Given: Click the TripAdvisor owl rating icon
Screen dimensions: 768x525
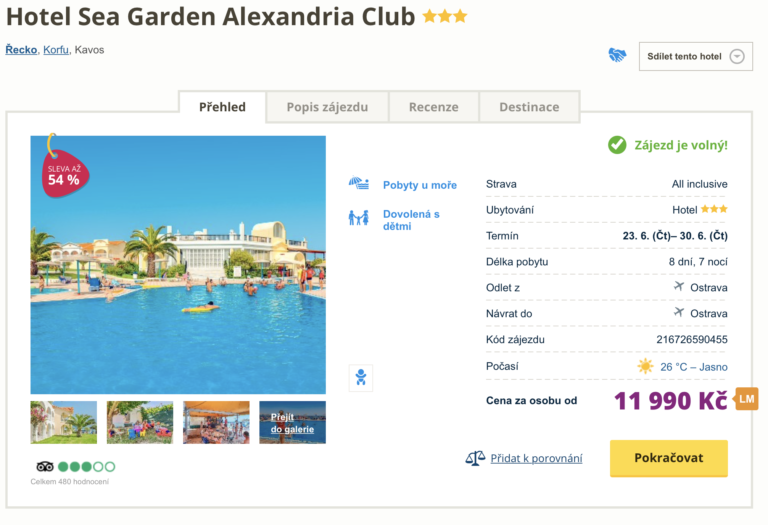Looking at the screenshot, I should coord(44,466).
